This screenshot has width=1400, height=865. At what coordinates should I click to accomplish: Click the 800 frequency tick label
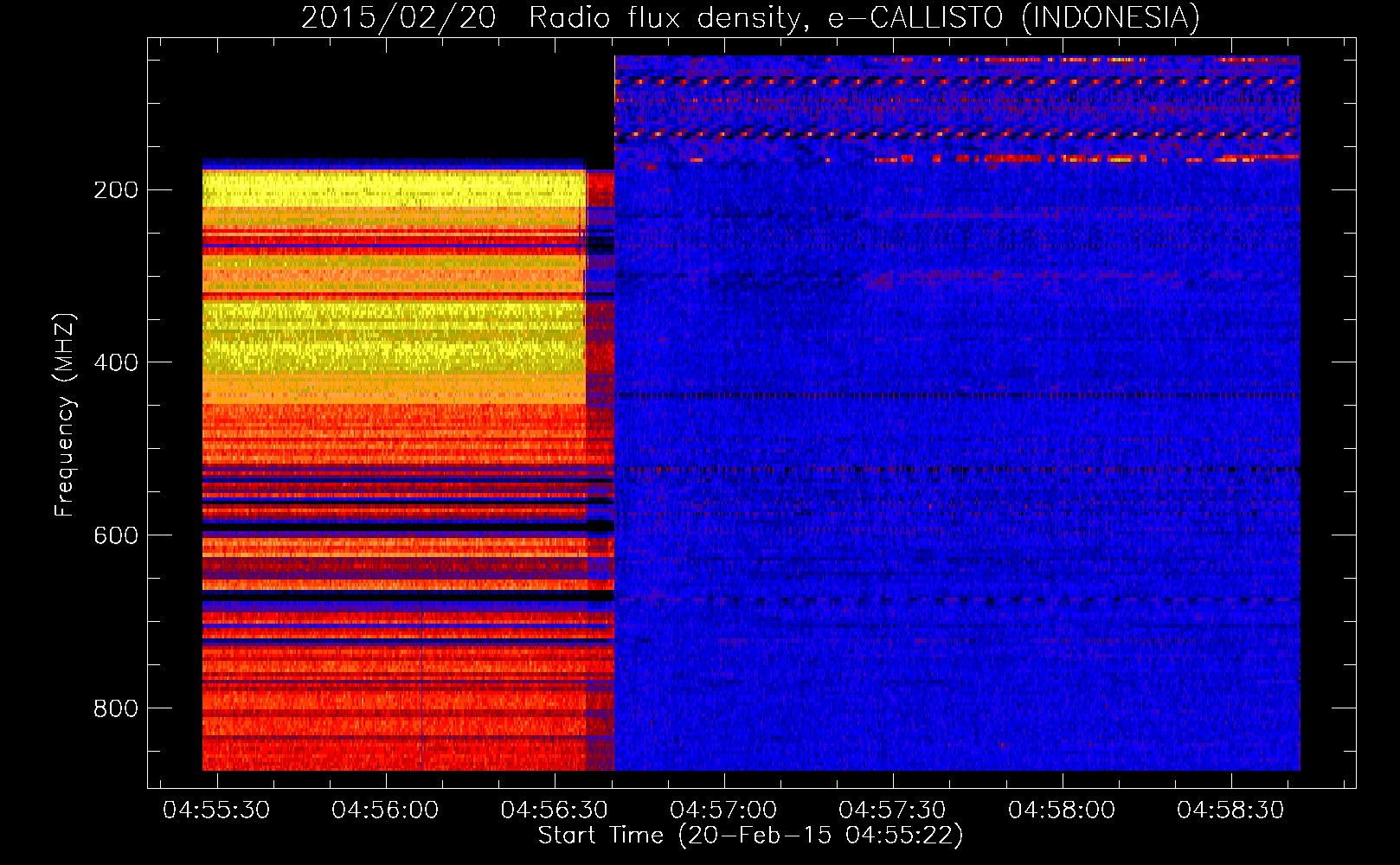pyautogui.click(x=116, y=708)
